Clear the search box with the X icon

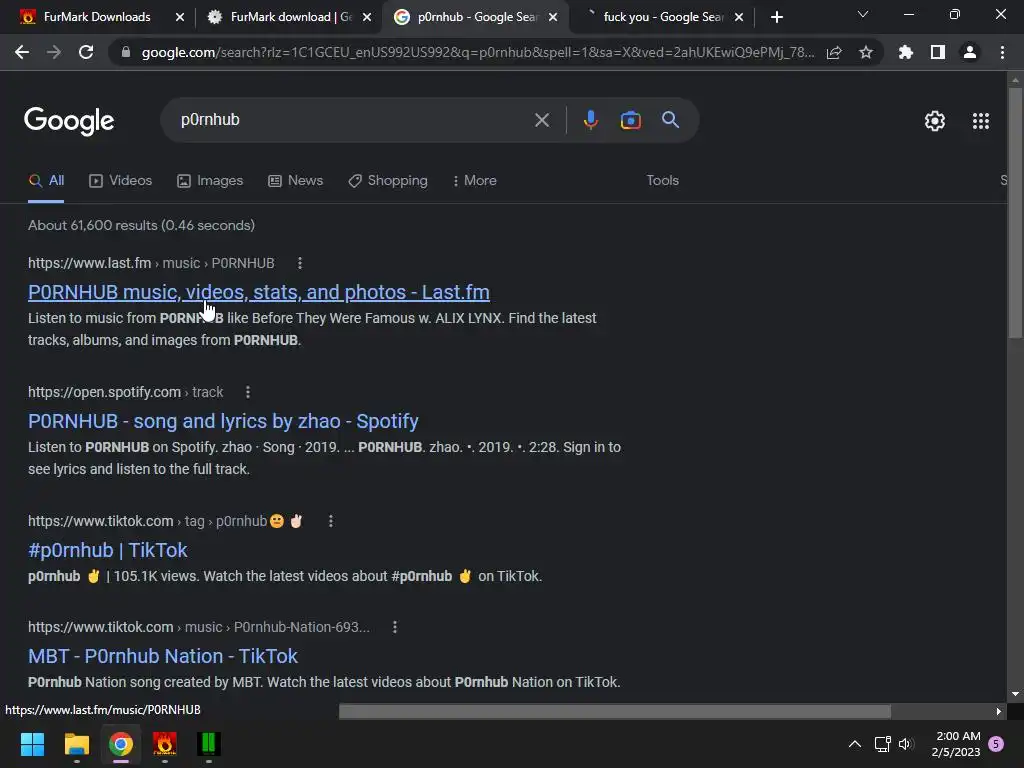pos(541,120)
